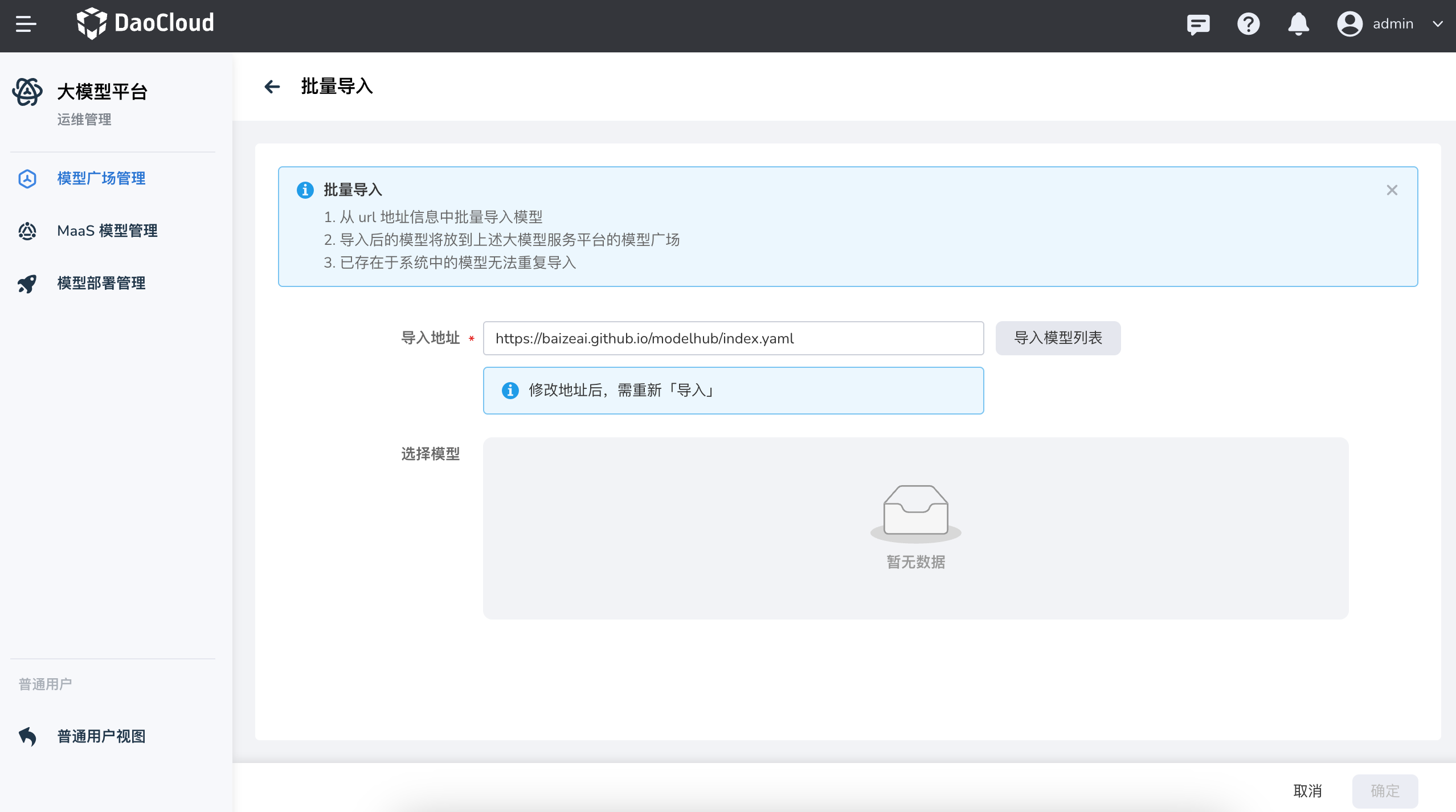This screenshot has width=1456, height=812.
Task: Dismiss the 批量导入 info banner
Action: 1392,190
